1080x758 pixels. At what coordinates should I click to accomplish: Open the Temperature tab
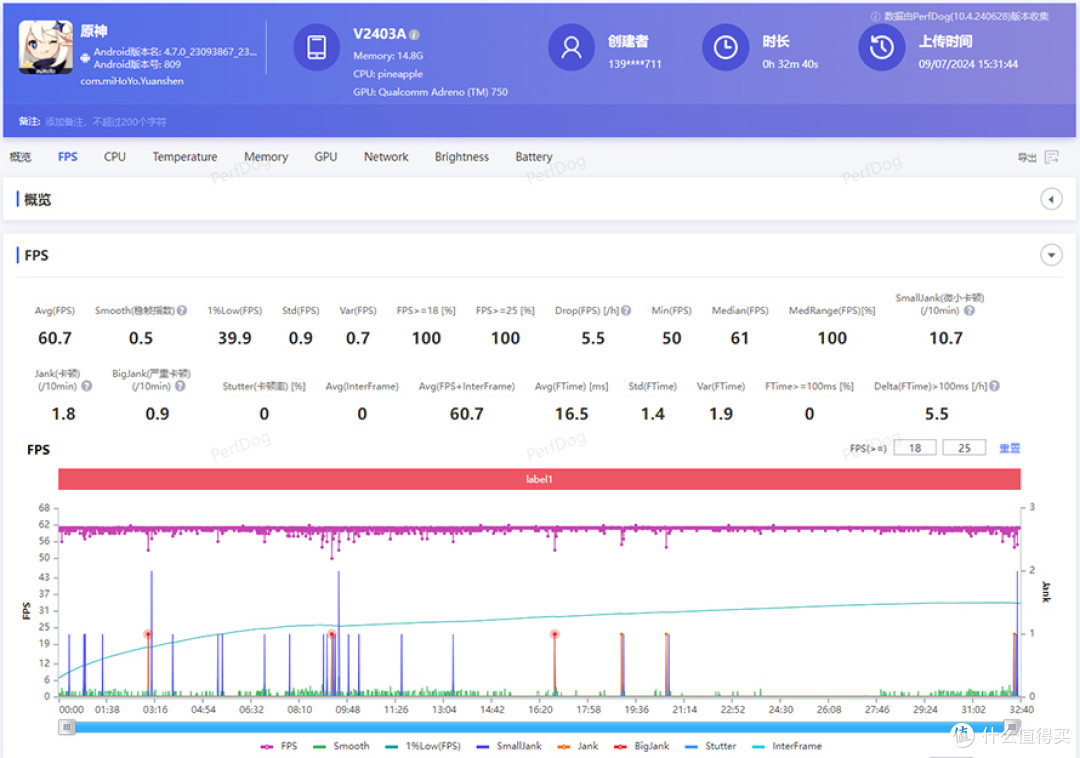185,157
